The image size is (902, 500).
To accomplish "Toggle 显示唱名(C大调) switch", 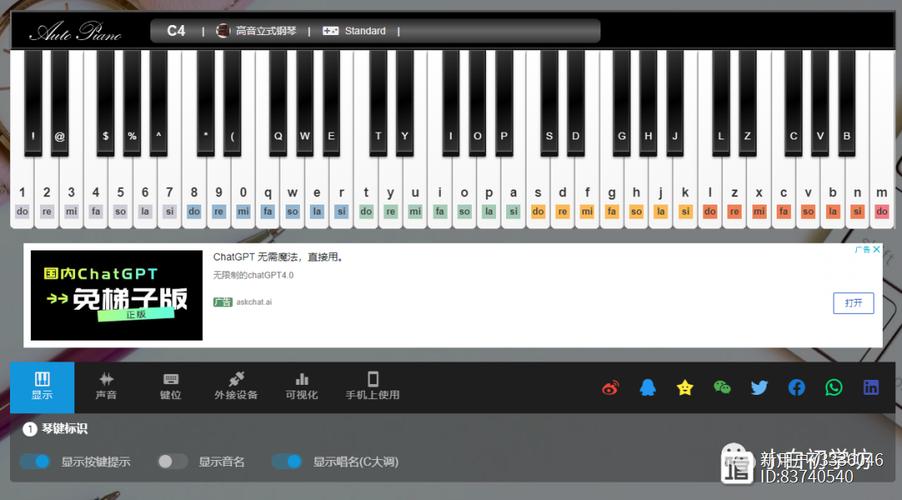I will [x=286, y=461].
